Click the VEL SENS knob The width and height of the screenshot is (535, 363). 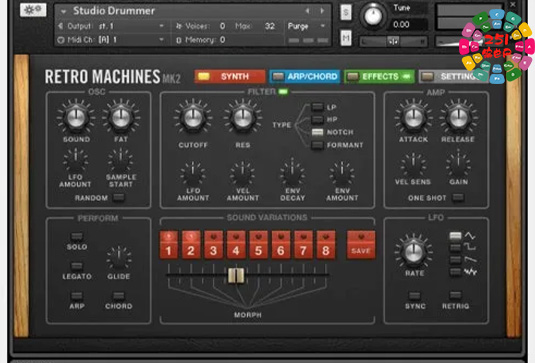[413, 165]
